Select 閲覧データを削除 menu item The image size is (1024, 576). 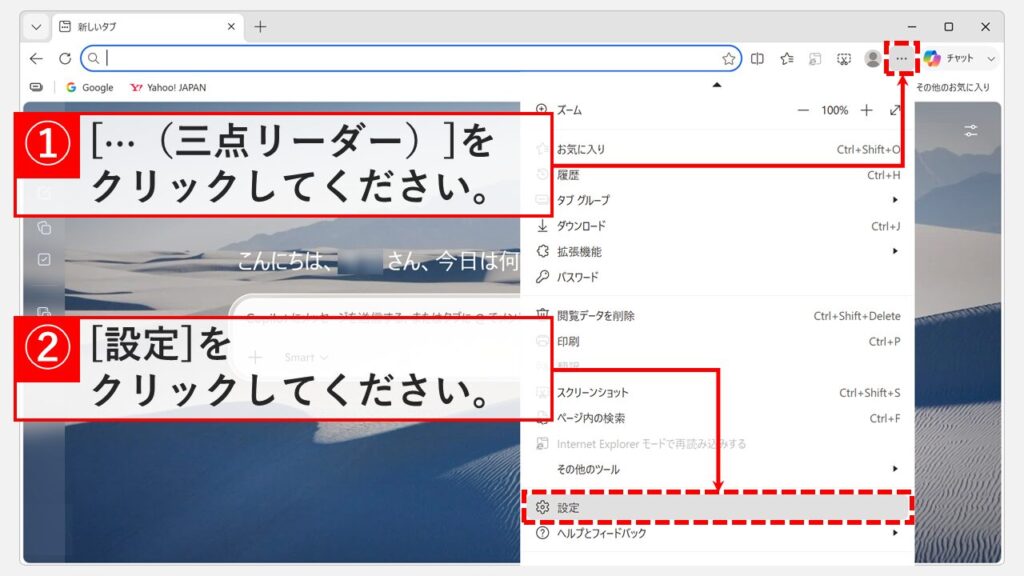(x=718, y=316)
